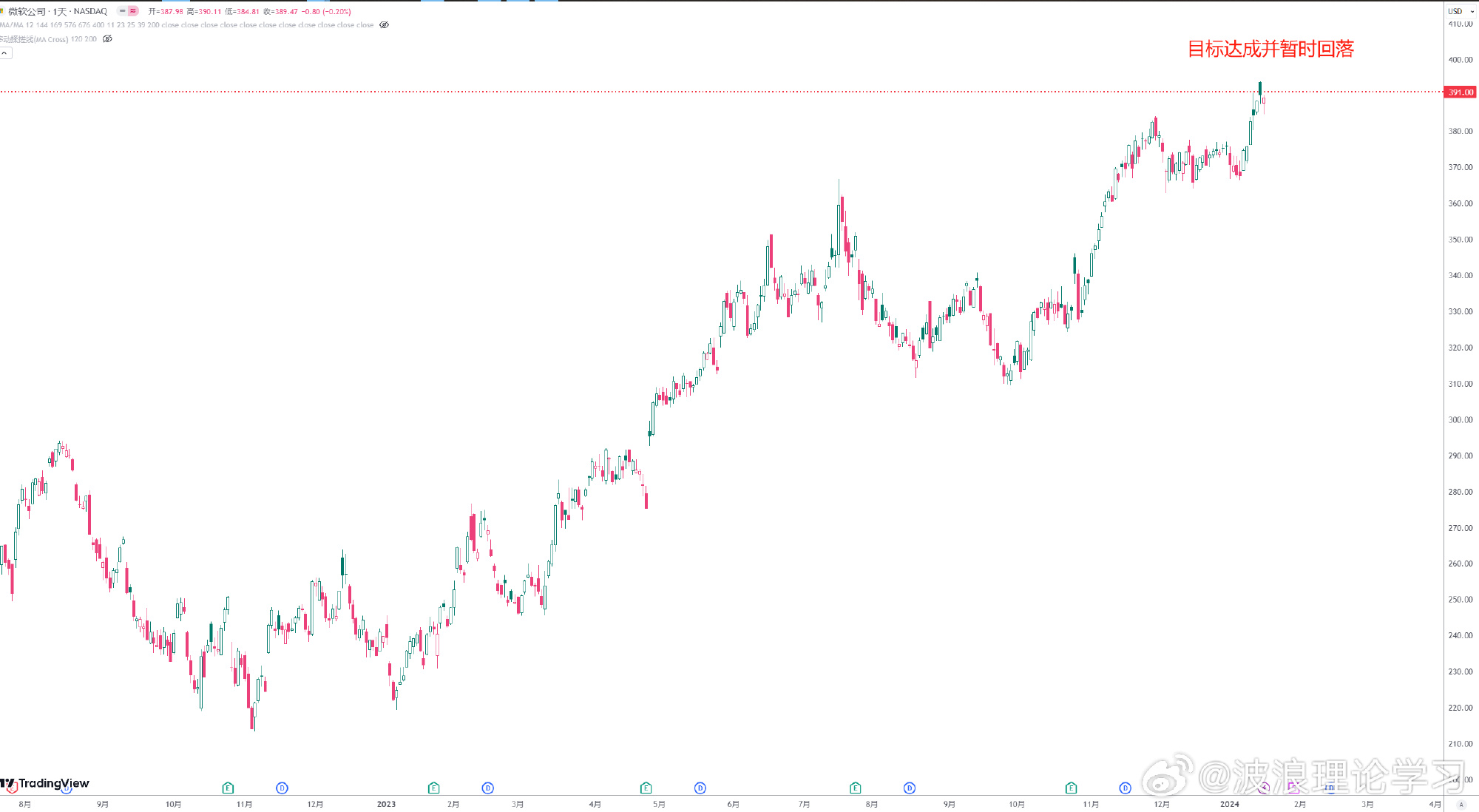
Task: Click the MA Cross 120 200 legend text
Action: [48, 39]
